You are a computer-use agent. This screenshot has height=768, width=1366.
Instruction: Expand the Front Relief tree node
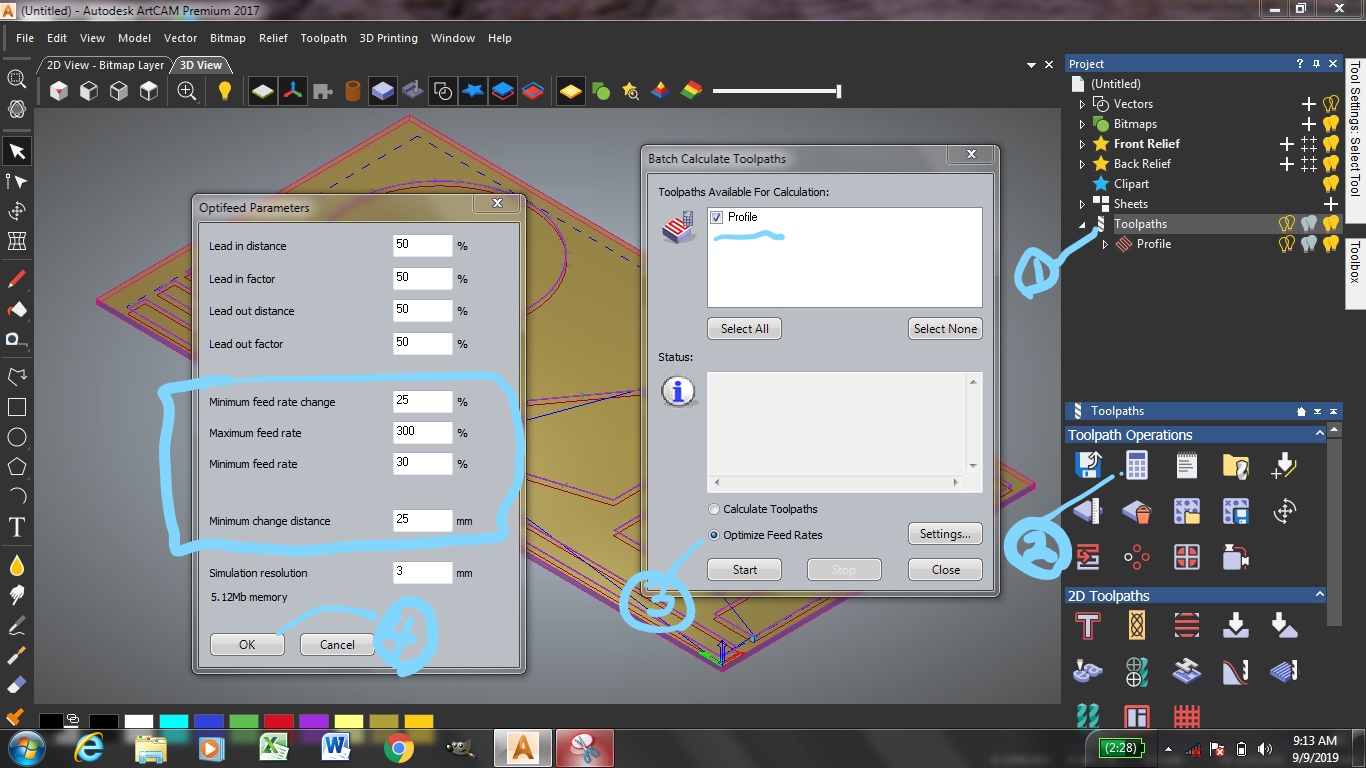[x=1082, y=144]
